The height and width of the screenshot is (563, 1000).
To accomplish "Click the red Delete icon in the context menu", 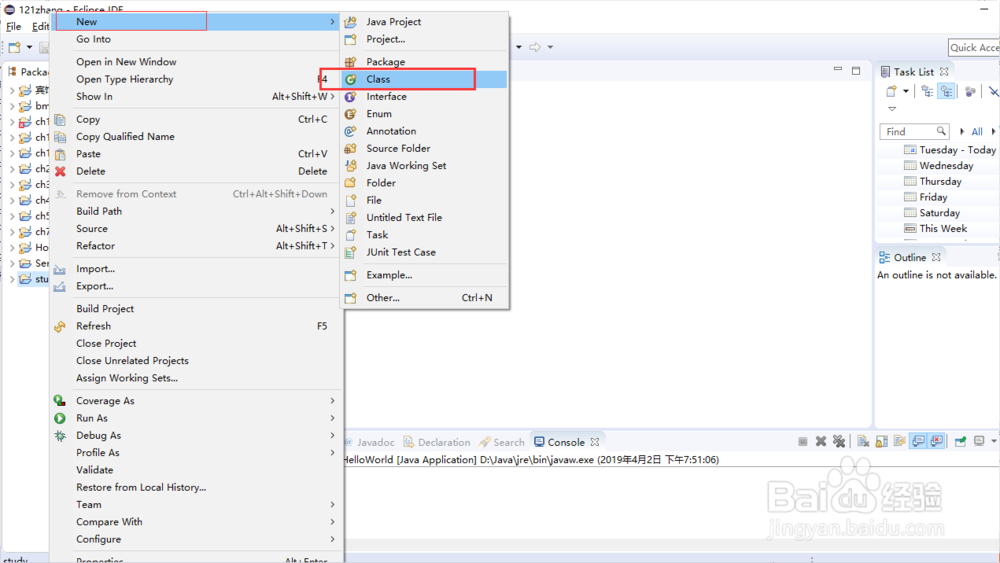I will [x=60, y=171].
